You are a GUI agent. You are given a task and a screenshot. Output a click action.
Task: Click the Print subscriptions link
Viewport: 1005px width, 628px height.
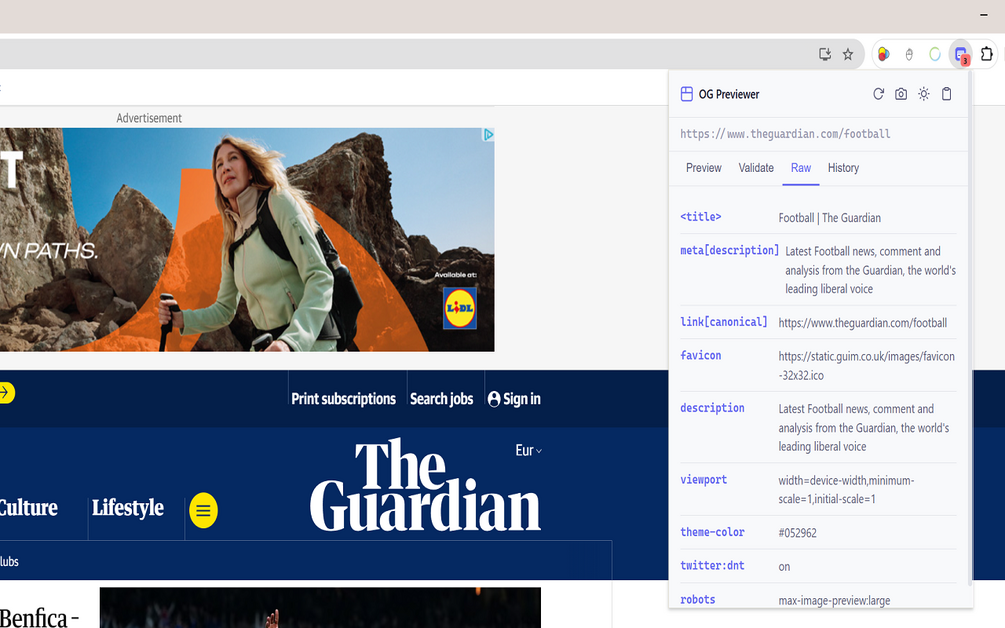[344, 399]
